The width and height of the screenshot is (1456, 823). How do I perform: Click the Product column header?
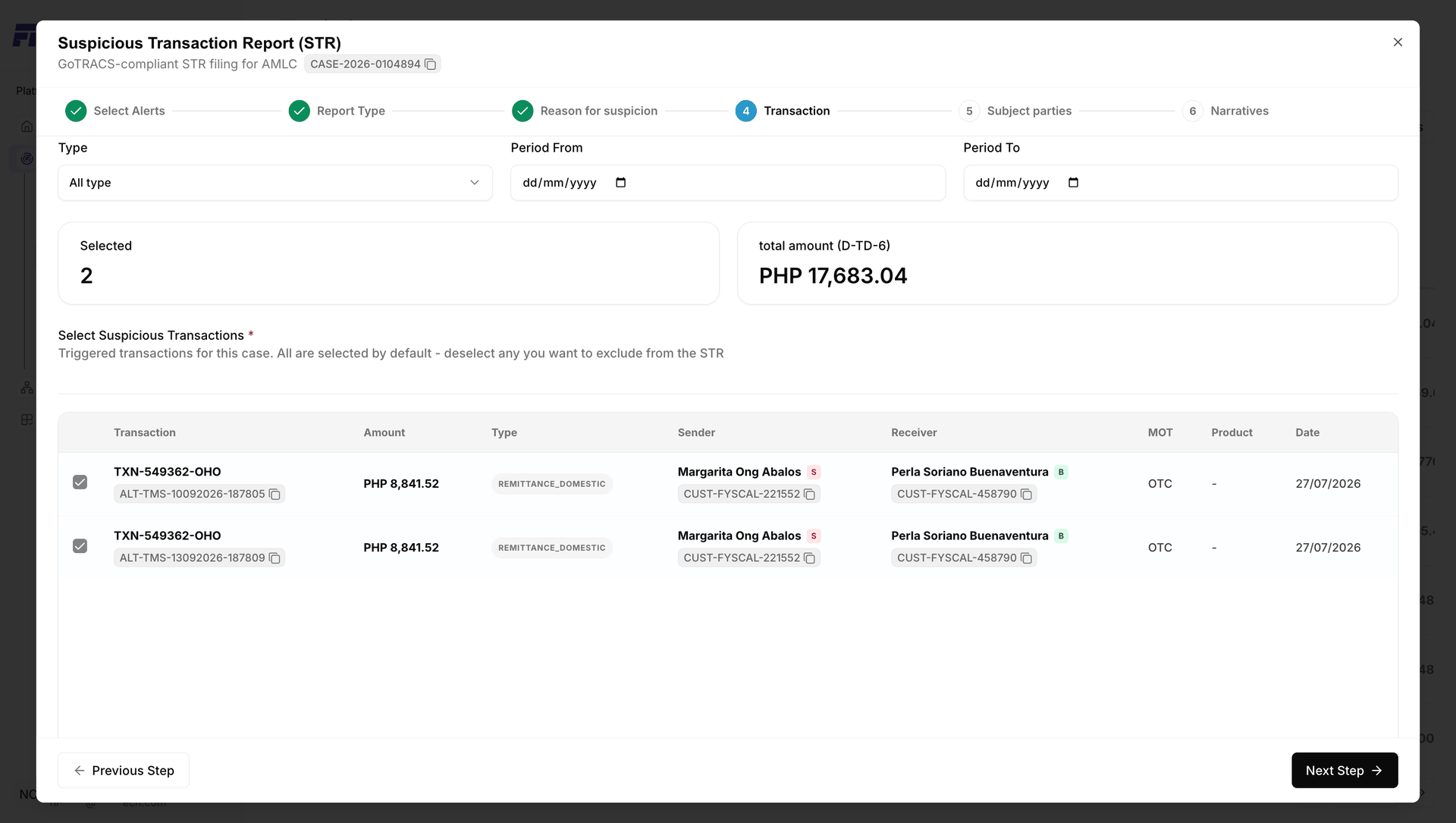[1232, 432]
